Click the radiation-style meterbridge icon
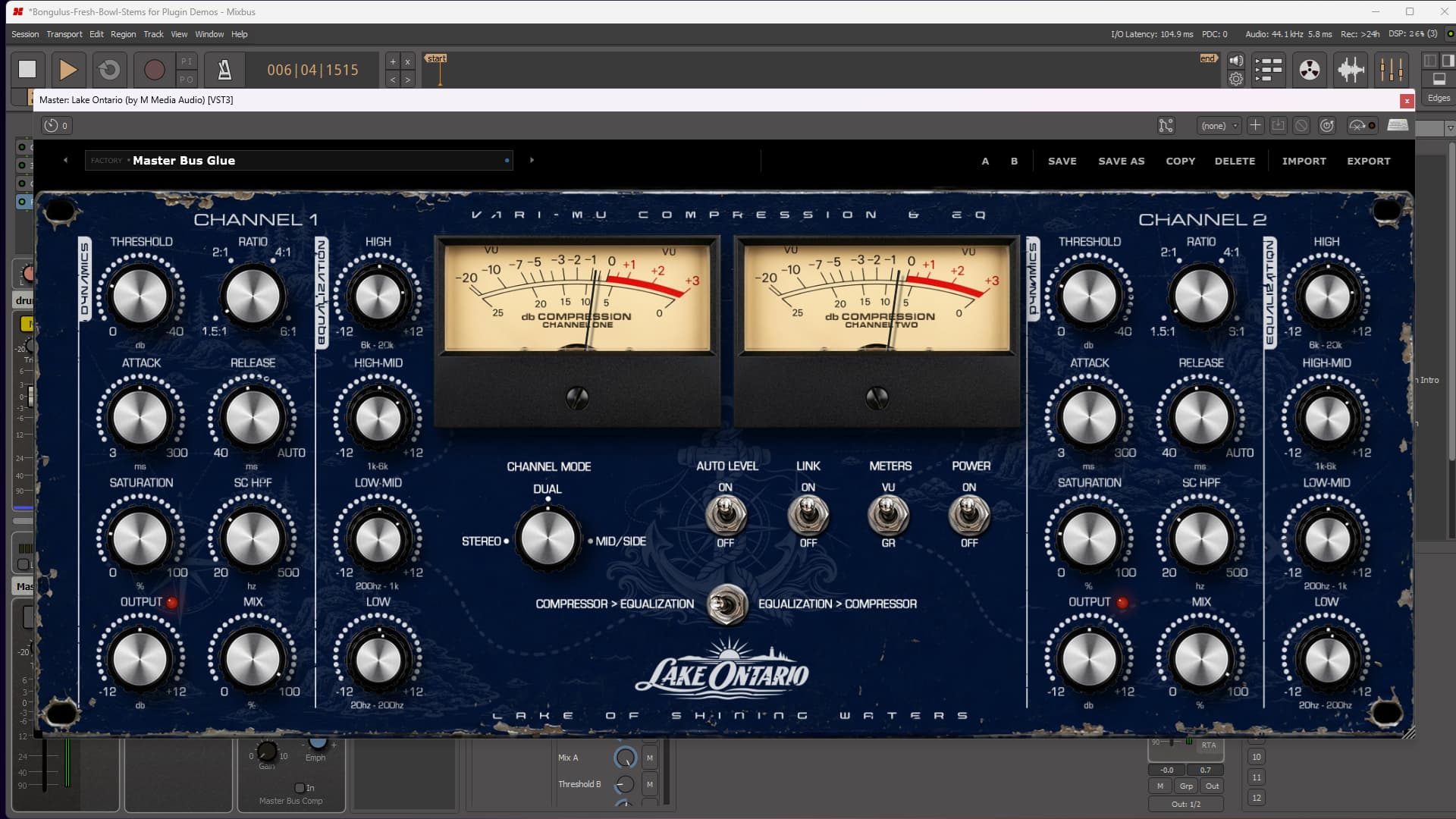This screenshot has height=819, width=1456. pyautogui.click(x=1309, y=70)
